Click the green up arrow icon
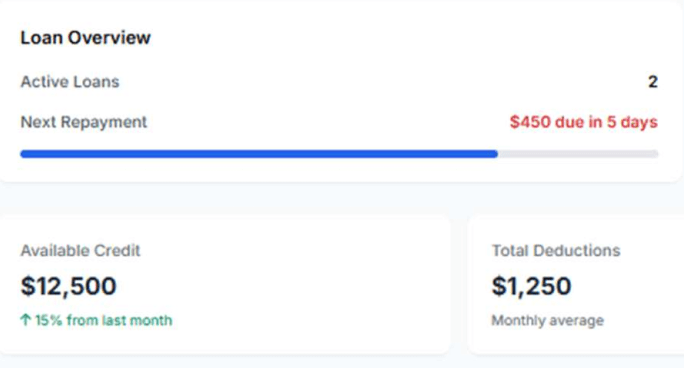 pos(25,320)
